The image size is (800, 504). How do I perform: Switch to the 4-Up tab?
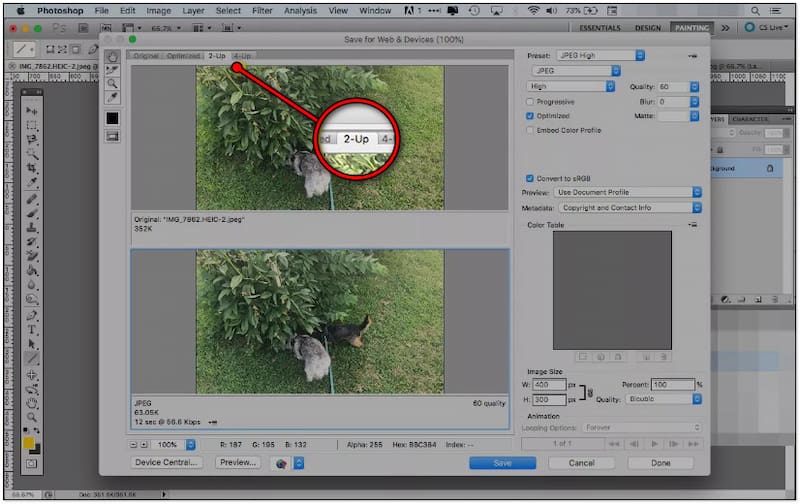tap(242, 56)
